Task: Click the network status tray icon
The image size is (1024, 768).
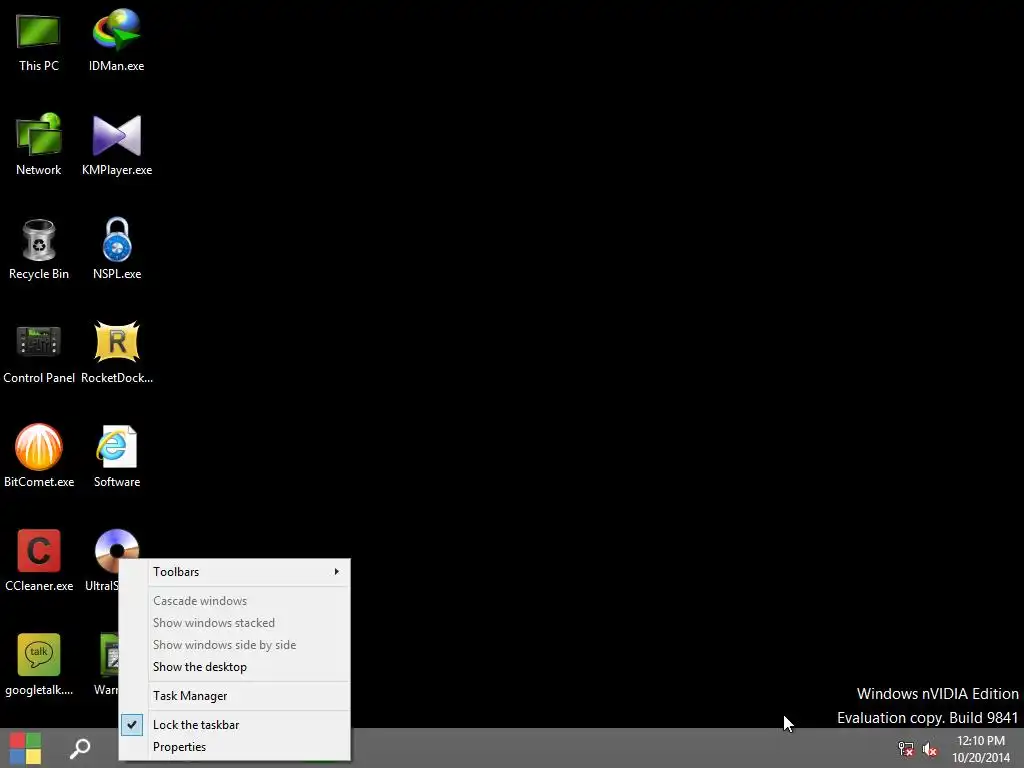Action: (x=906, y=749)
